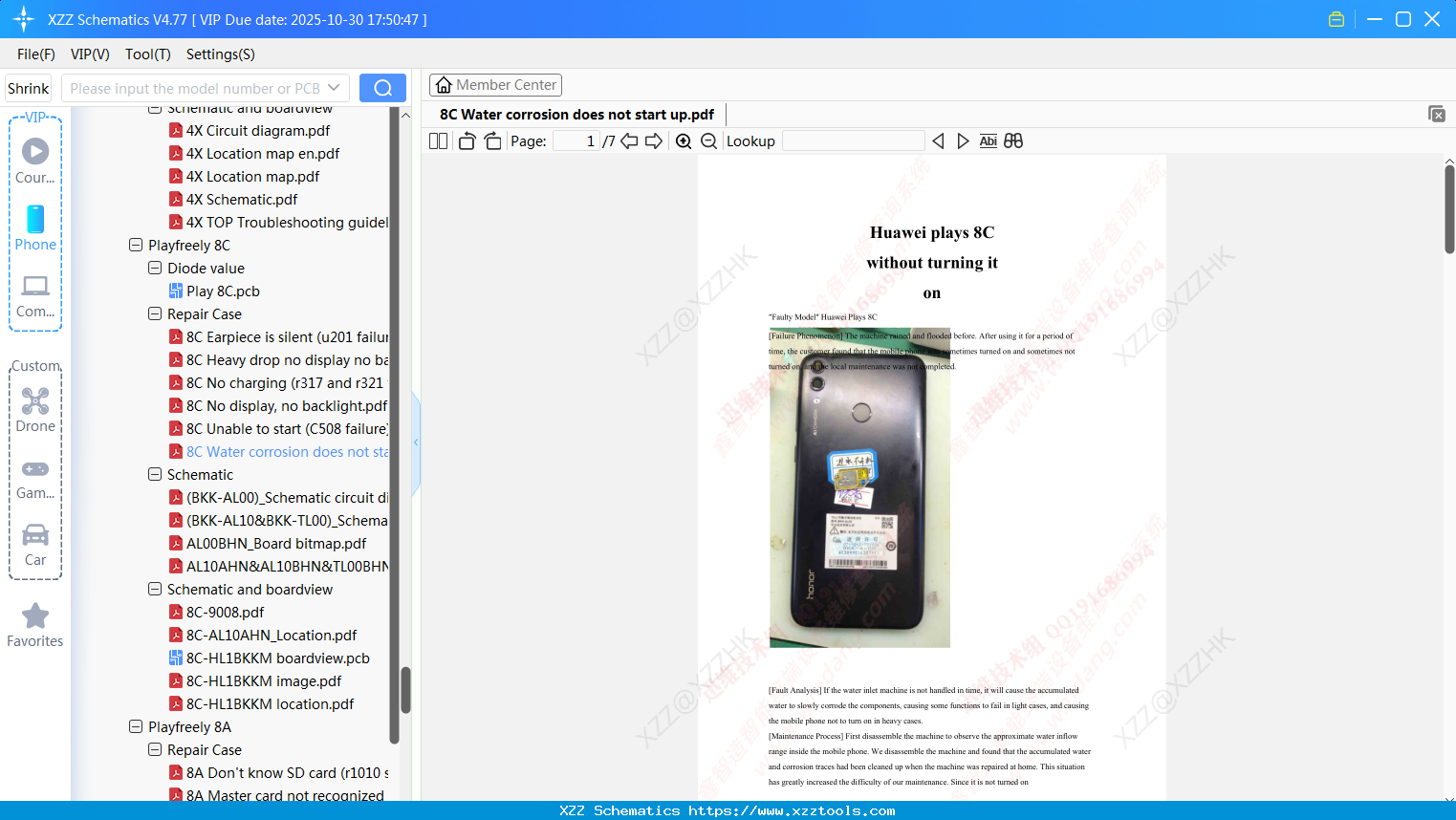Select the Phone category
The width and height of the screenshot is (1456, 820).
click(35, 227)
